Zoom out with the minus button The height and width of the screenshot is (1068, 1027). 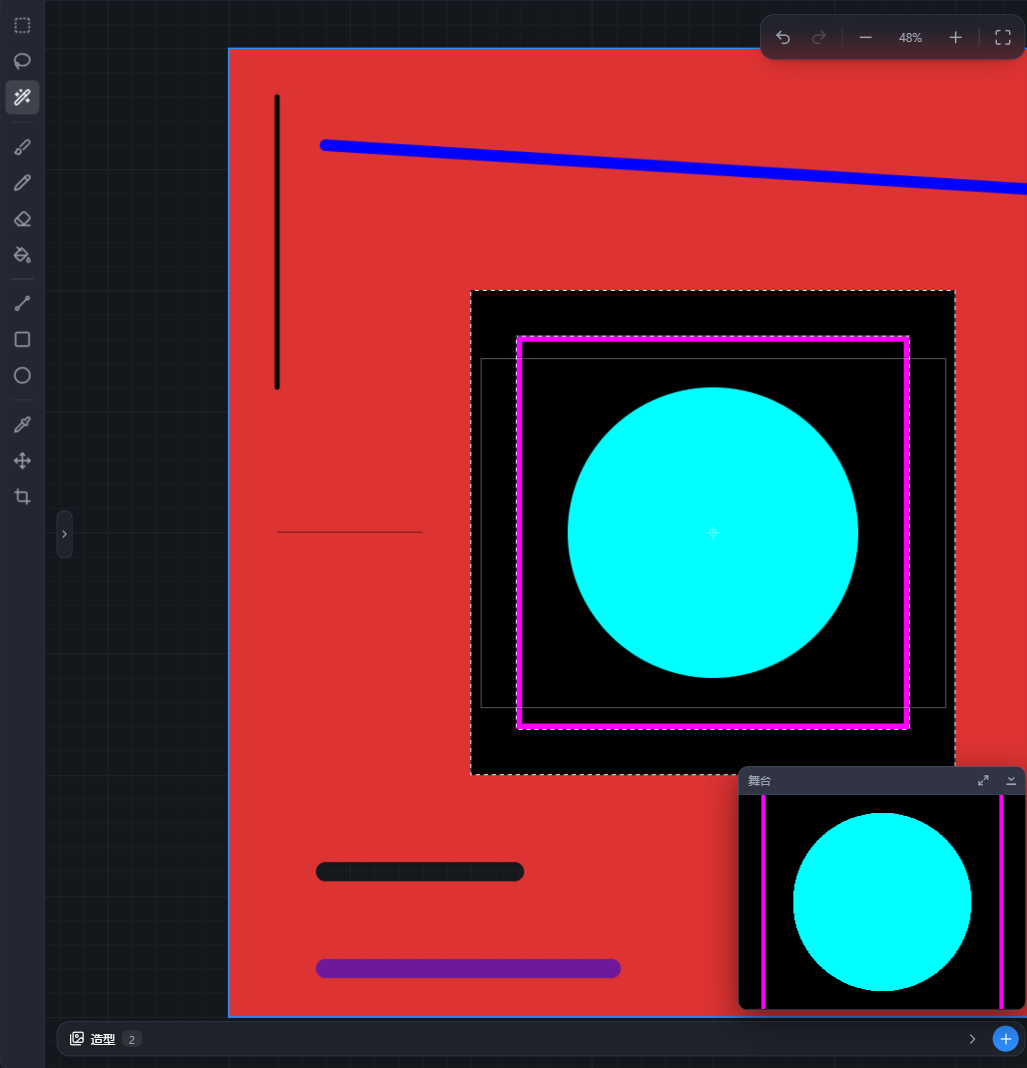click(x=866, y=37)
